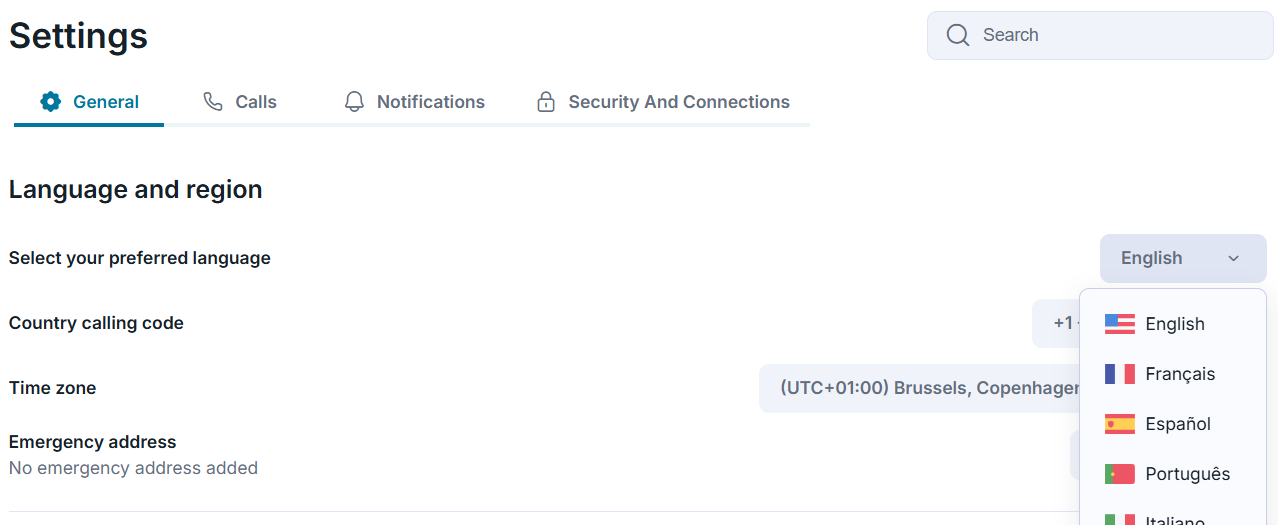Expand the preferred language dropdown
Viewport: 1278px width, 525px height.
1182,258
